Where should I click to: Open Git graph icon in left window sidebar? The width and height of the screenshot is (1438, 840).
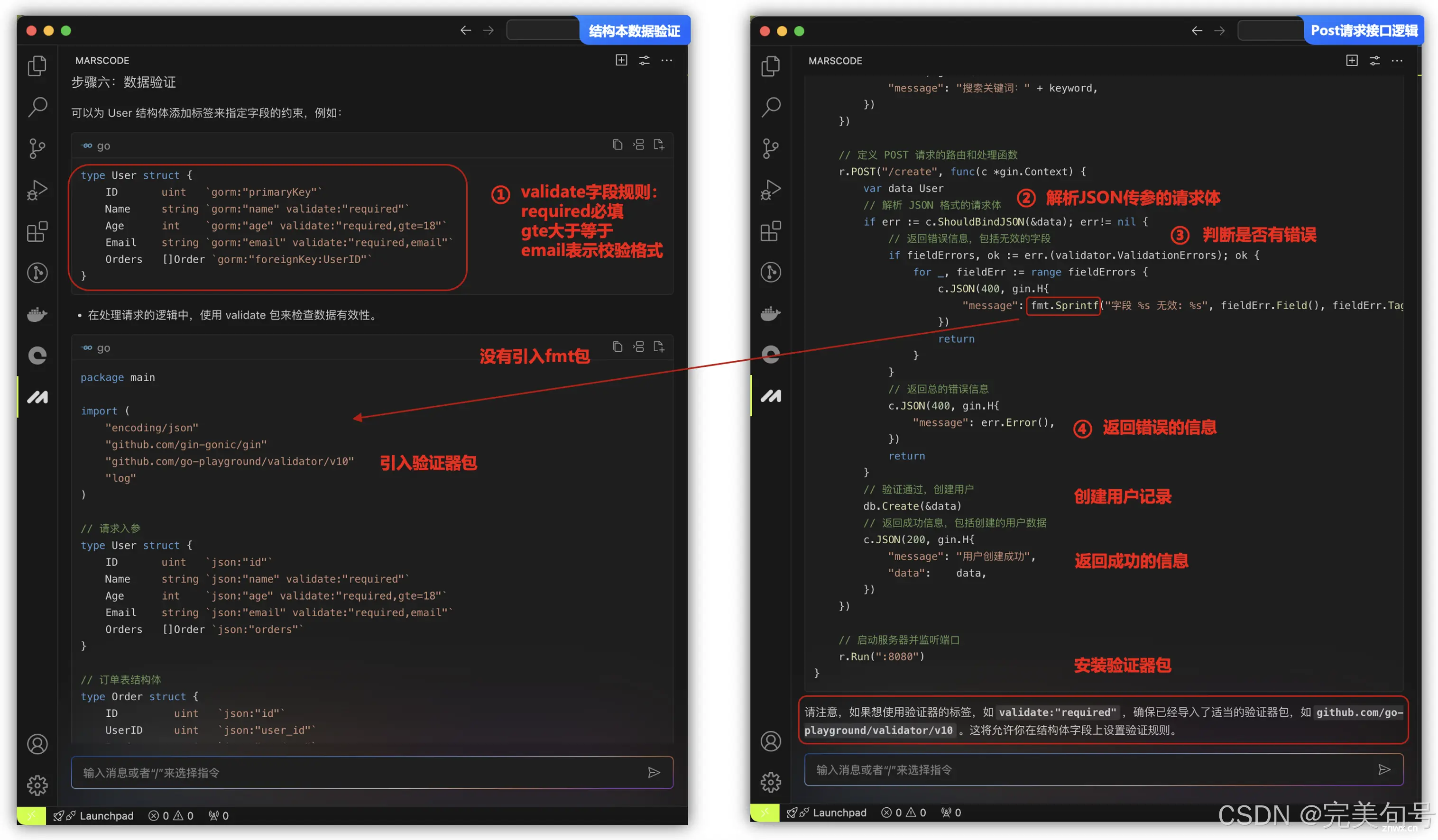pyautogui.click(x=37, y=273)
